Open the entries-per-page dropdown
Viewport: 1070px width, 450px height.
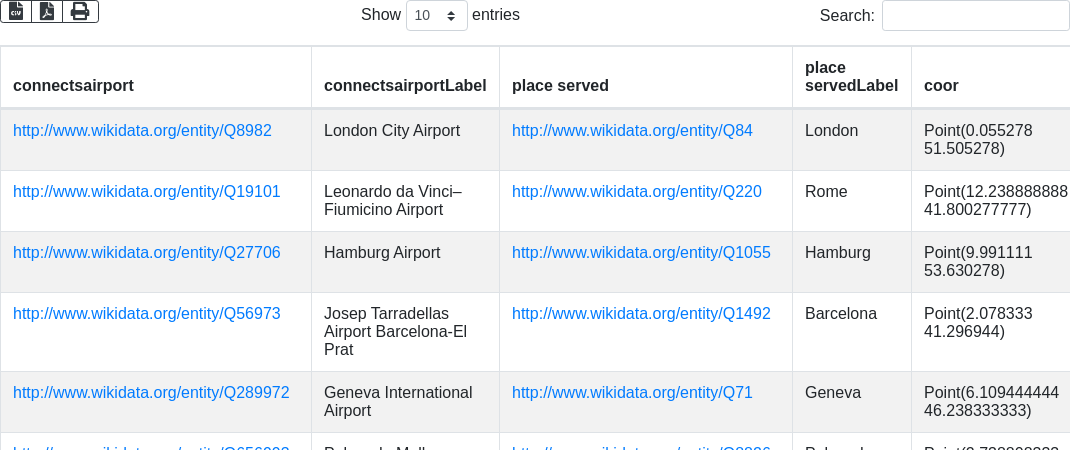click(437, 15)
